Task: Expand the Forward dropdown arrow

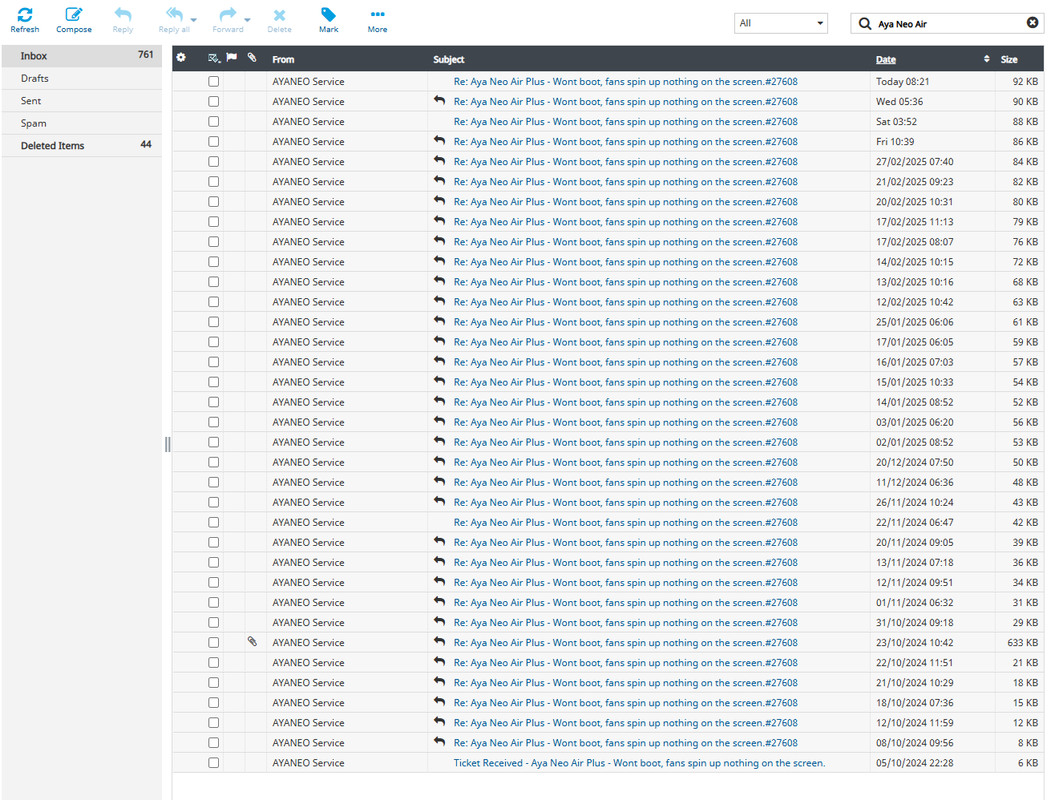Action: [247, 20]
